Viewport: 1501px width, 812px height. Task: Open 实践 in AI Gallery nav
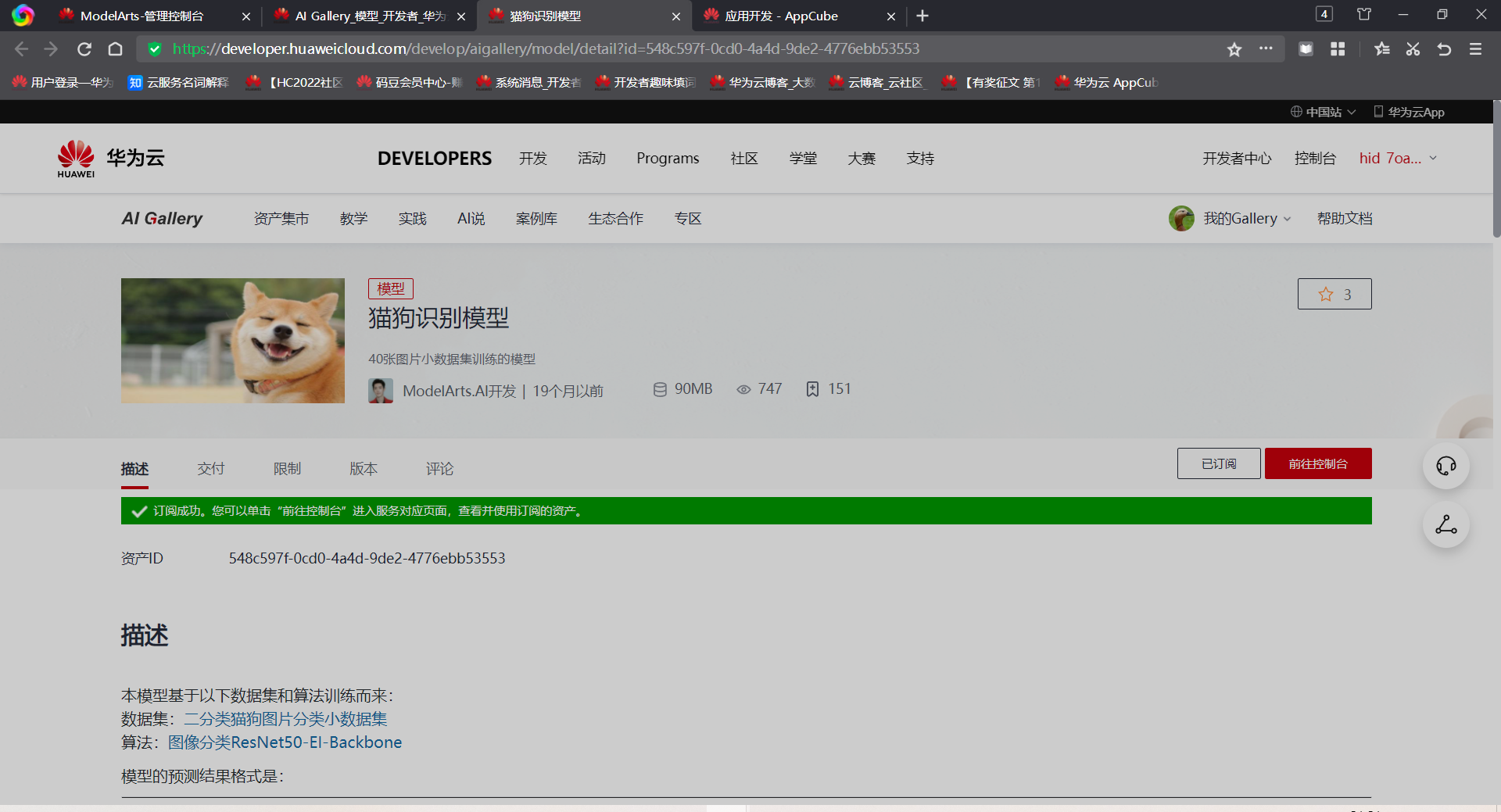click(x=412, y=219)
